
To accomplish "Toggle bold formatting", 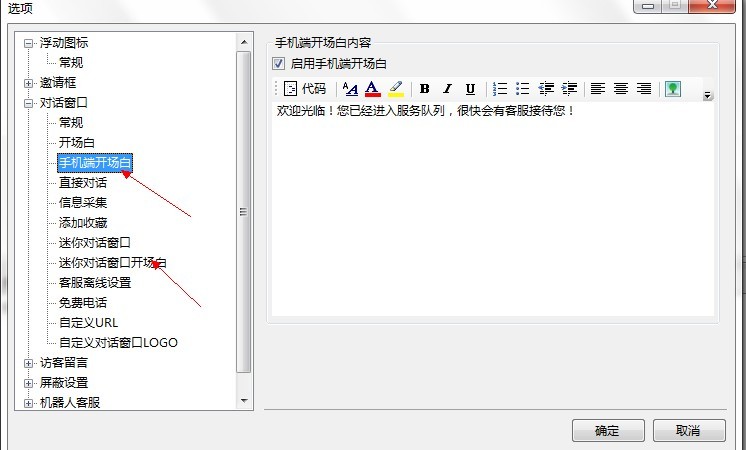I will tap(425, 89).
